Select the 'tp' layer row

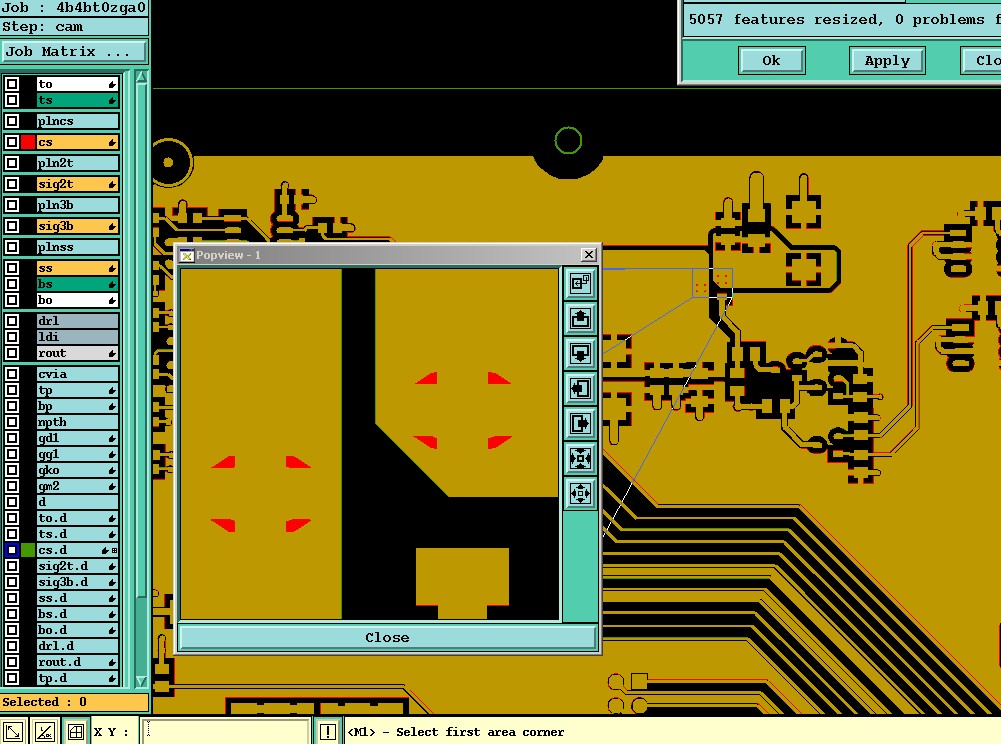click(78, 390)
